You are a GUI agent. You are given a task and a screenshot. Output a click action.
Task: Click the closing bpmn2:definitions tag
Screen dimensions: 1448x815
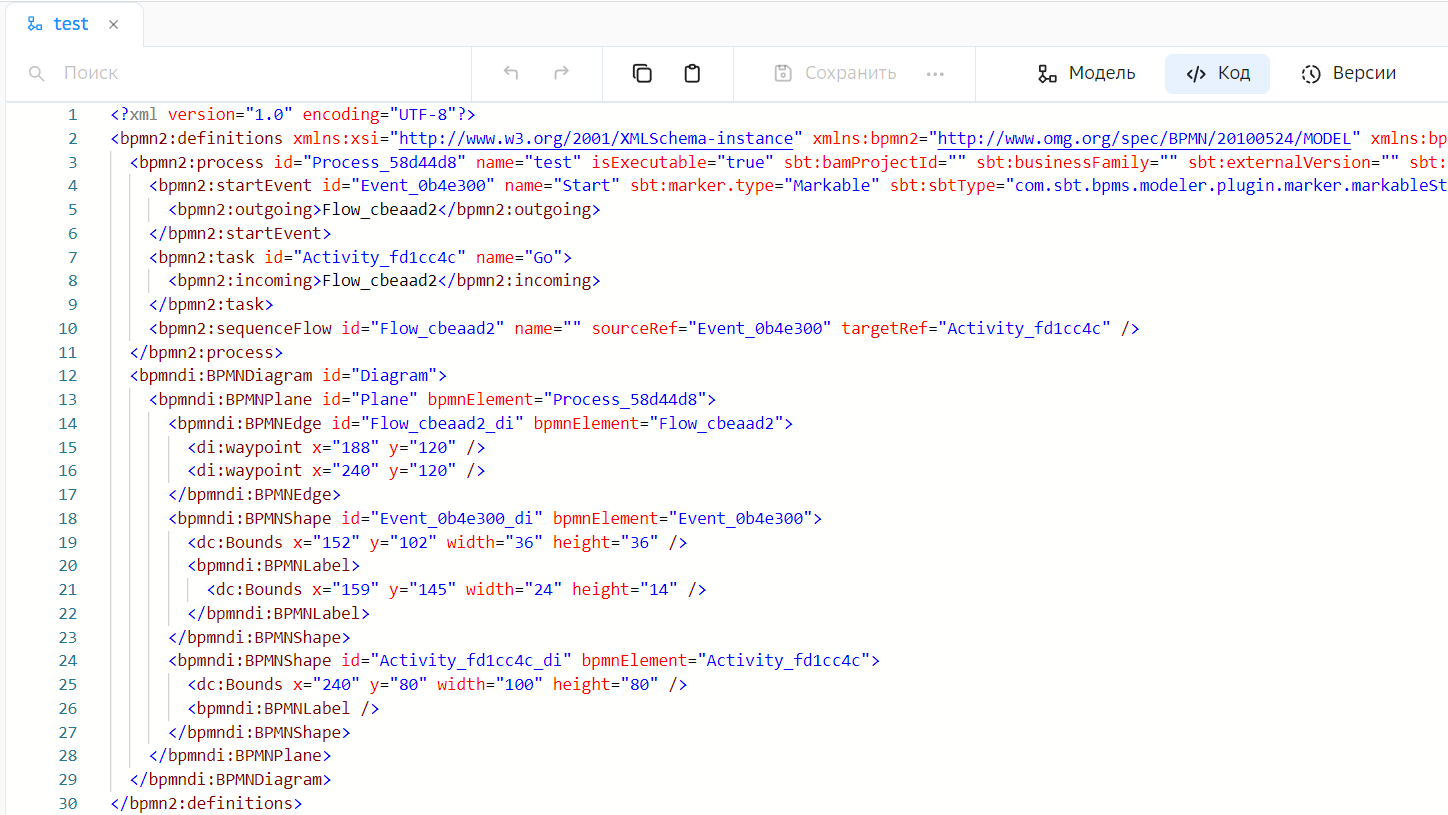tap(206, 803)
